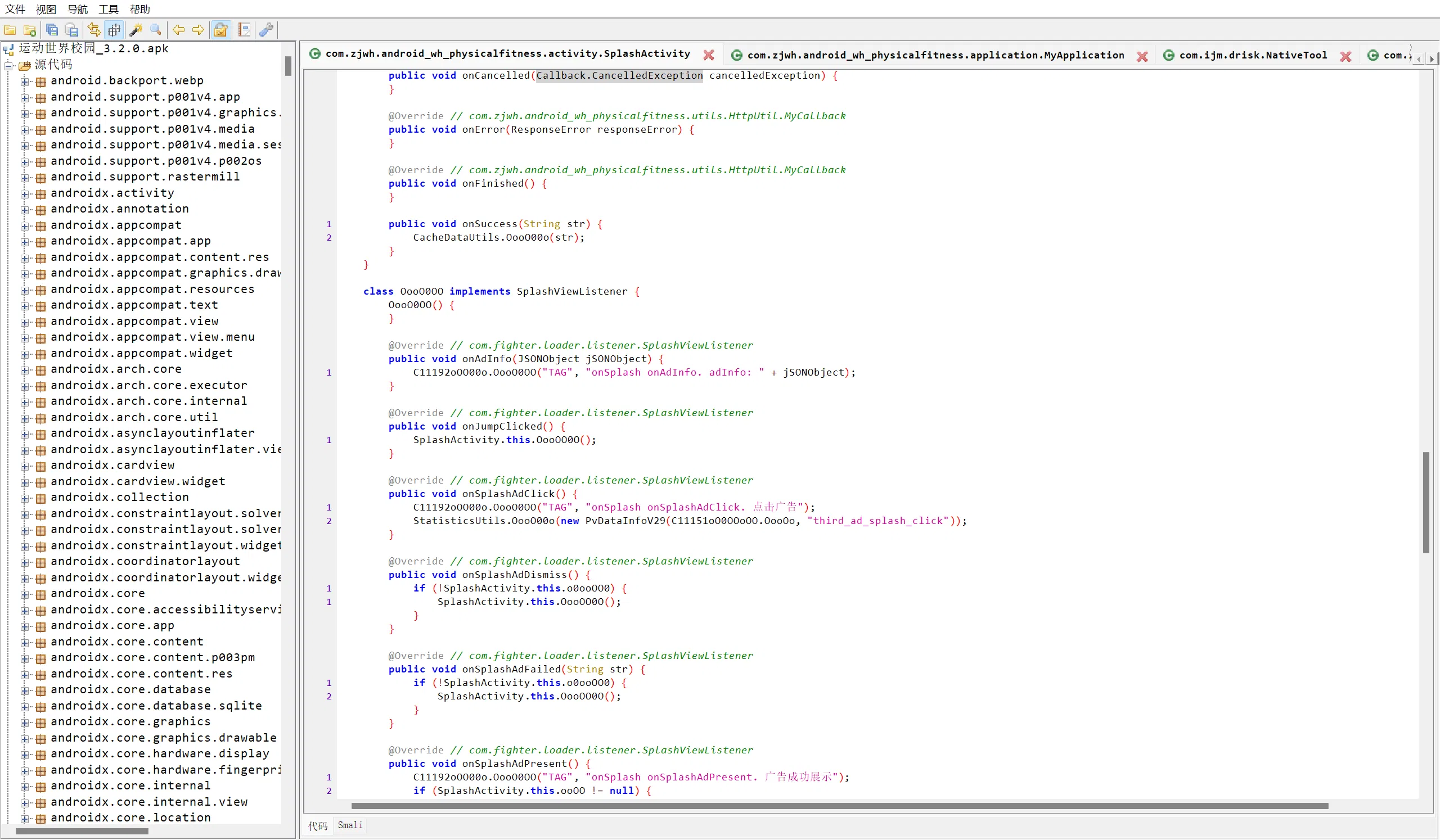Screen dimensions: 1440x840
Task: Expand the androidx.core.location package
Action: click(25, 819)
